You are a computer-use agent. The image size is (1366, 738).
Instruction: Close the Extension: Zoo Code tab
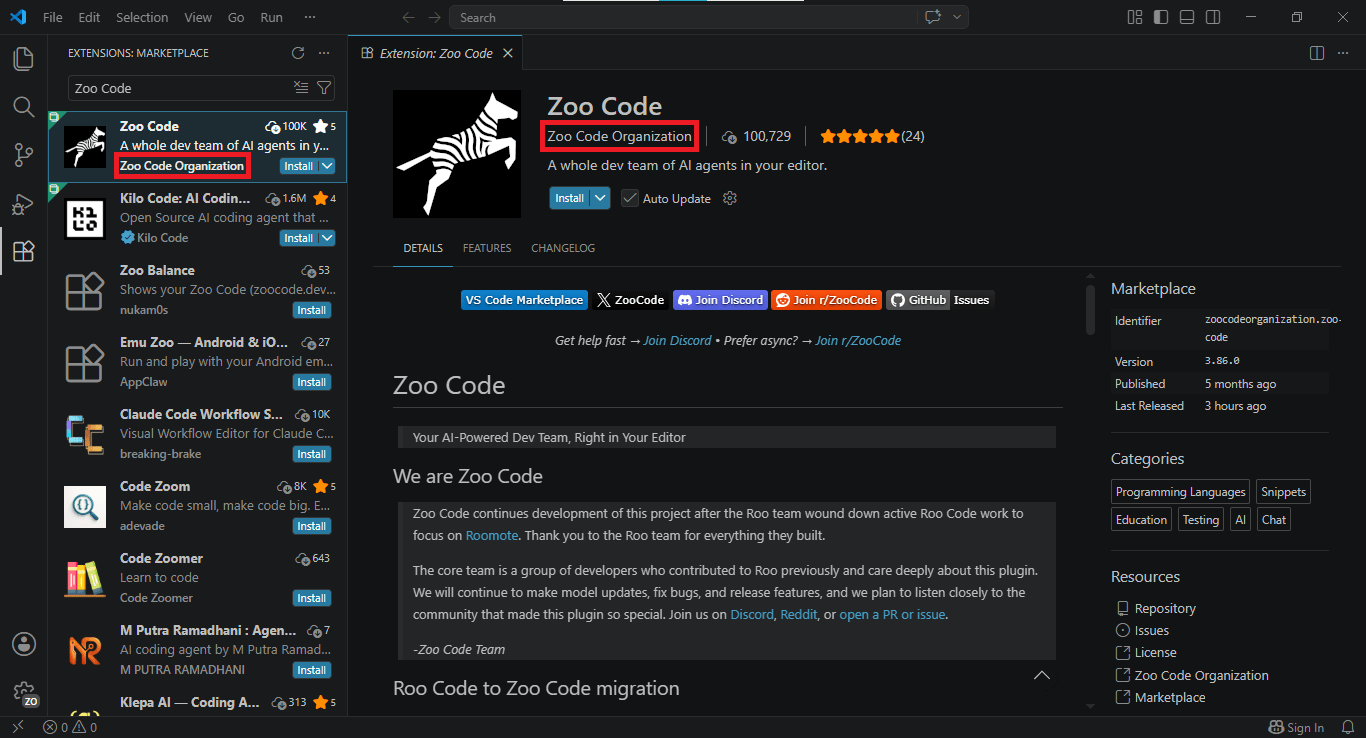point(508,53)
